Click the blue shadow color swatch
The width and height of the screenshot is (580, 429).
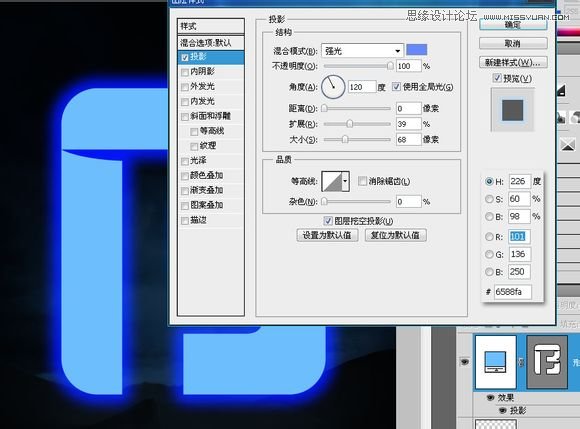click(x=417, y=50)
